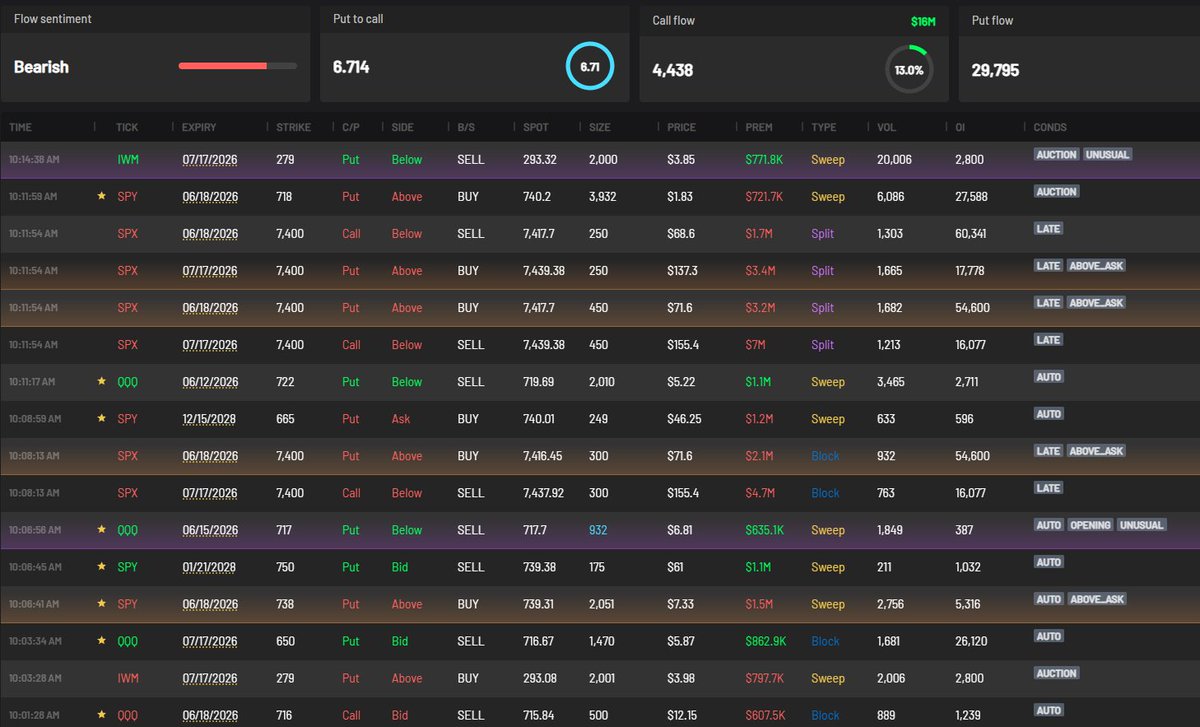Screen dimensions: 1200x727
Task: Click the $771.8K premium value
Action: (766, 160)
